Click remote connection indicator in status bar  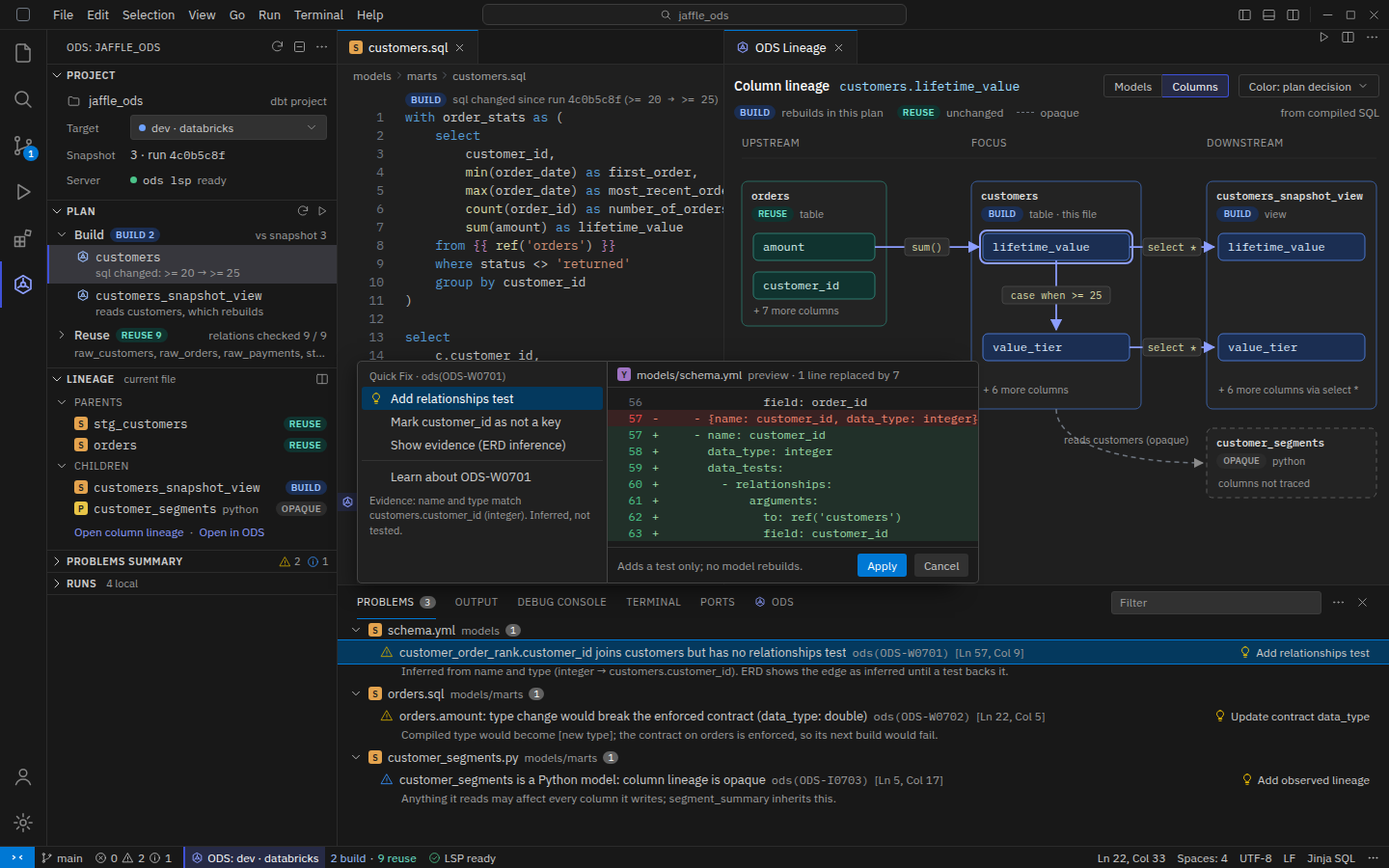tap(16, 857)
